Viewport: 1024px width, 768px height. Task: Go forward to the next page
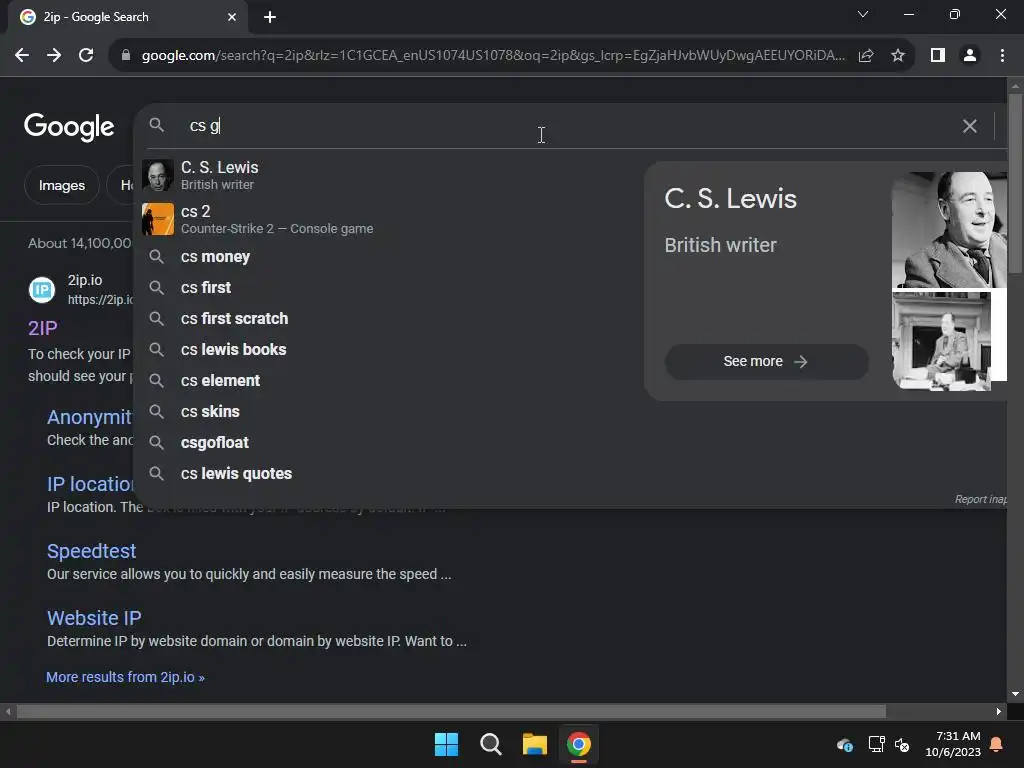click(54, 56)
